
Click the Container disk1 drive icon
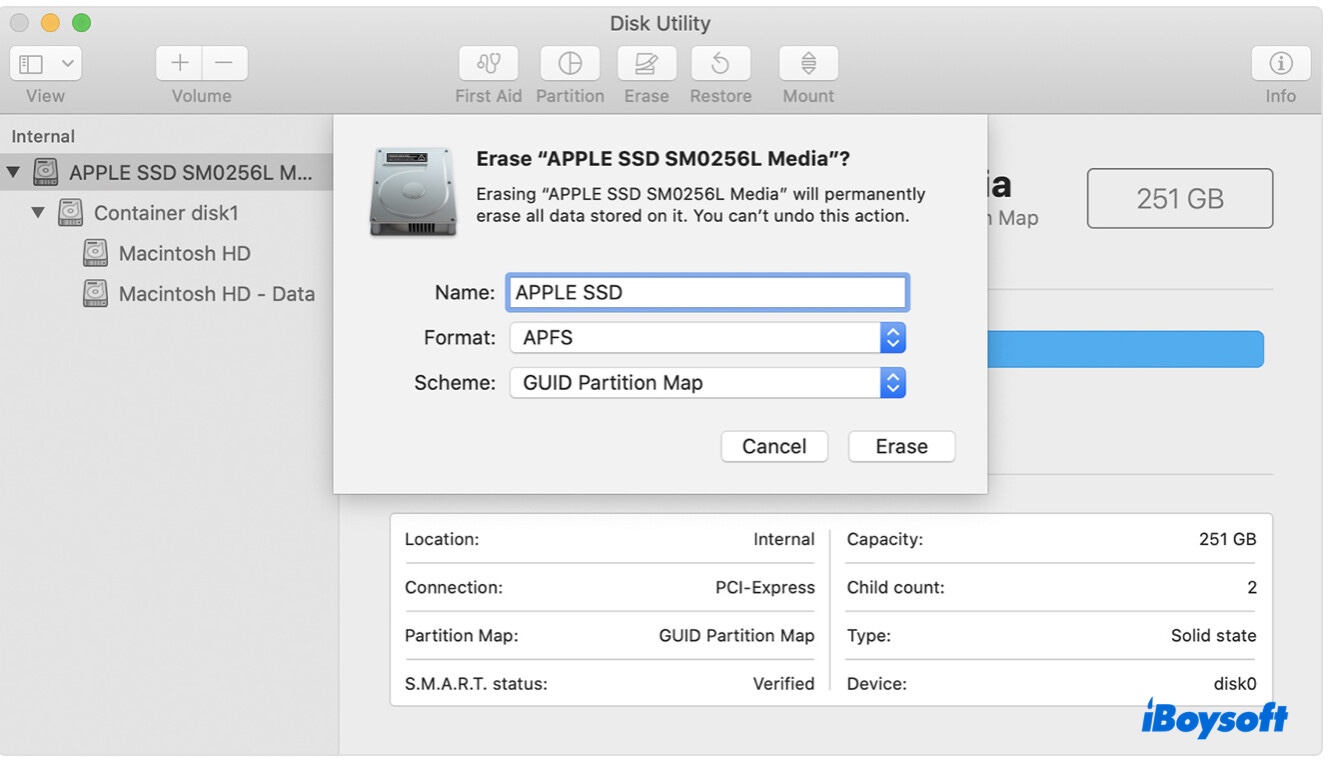(70, 213)
